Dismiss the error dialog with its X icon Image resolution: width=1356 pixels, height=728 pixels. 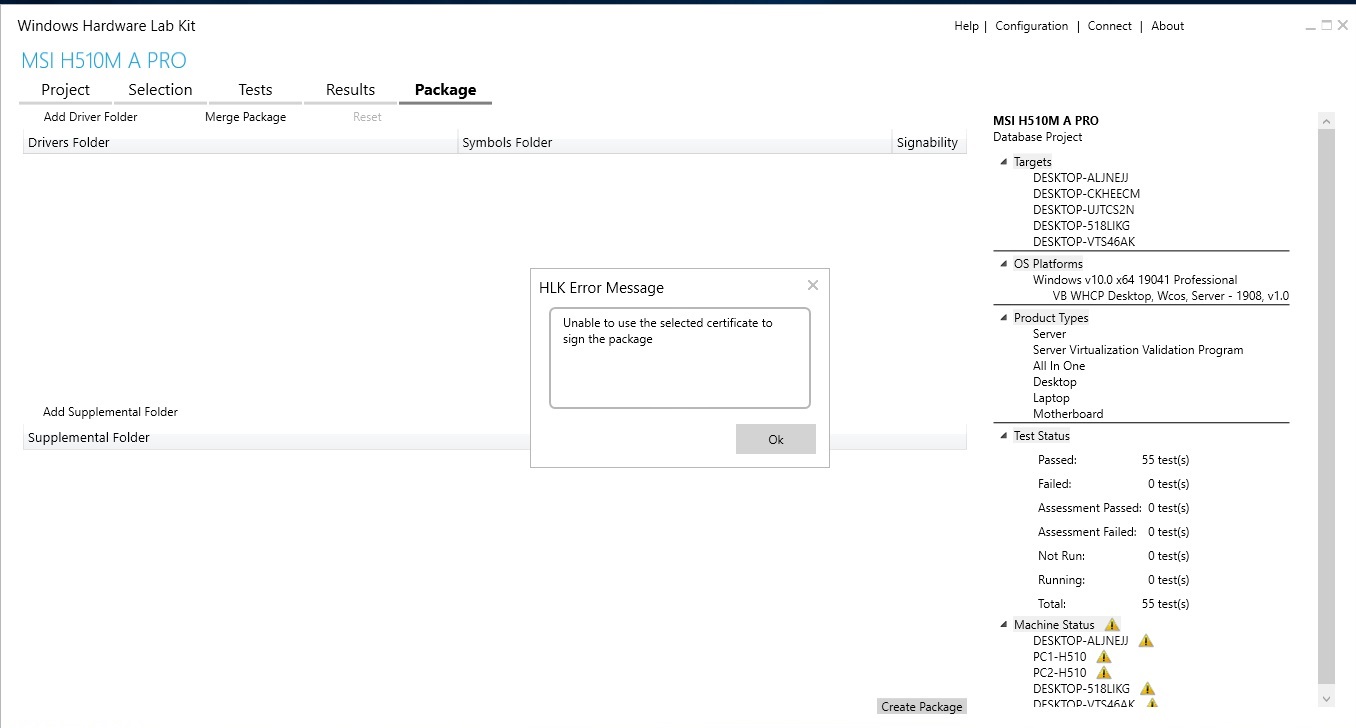pyautogui.click(x=812, y=285)
